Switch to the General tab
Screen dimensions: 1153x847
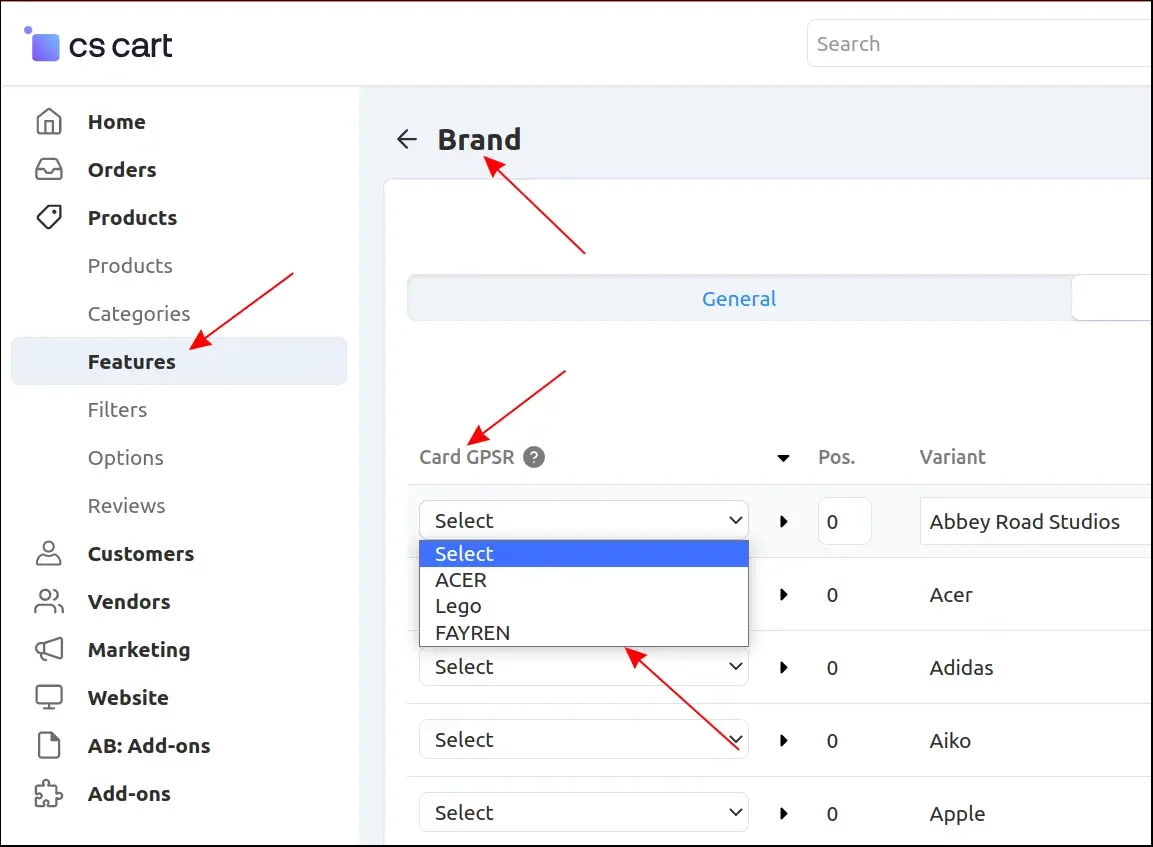coord(739,298)
